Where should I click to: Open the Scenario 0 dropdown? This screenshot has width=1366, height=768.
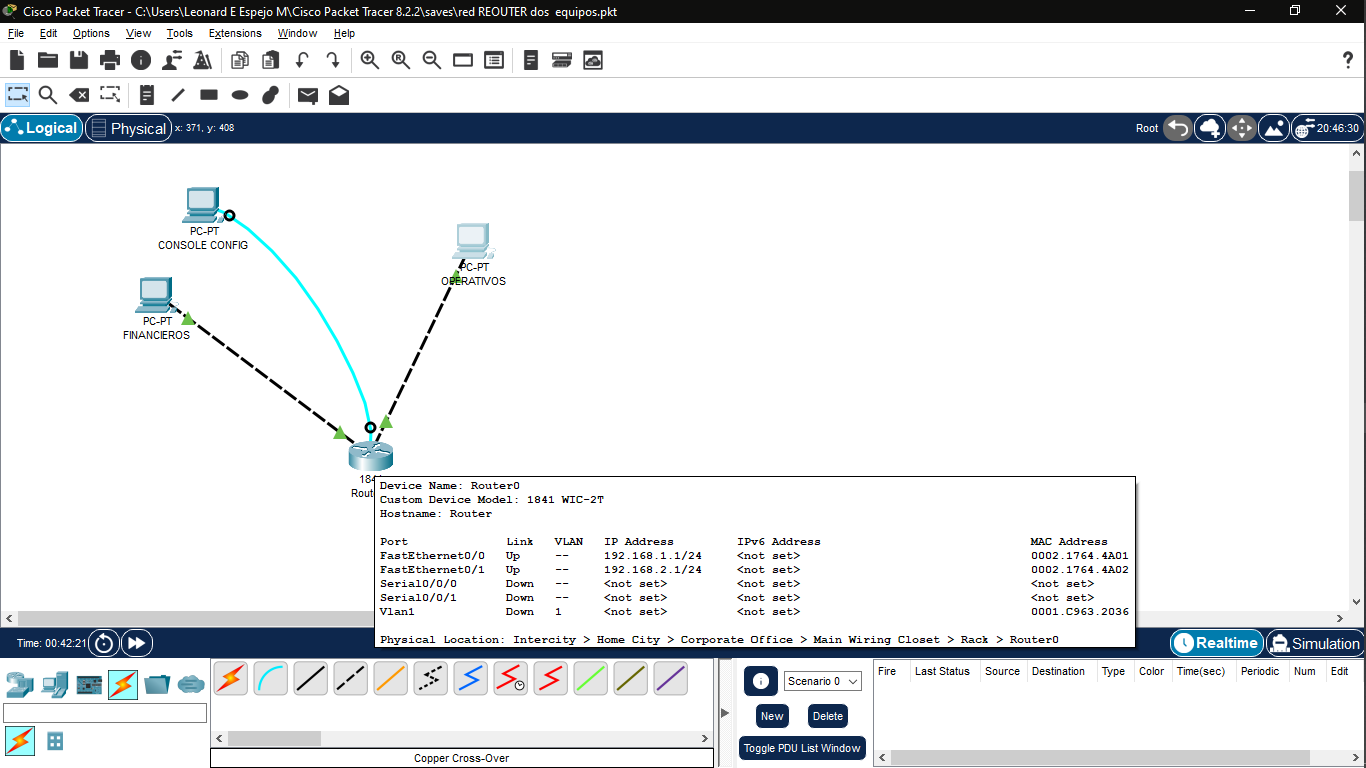click(823, 681)
